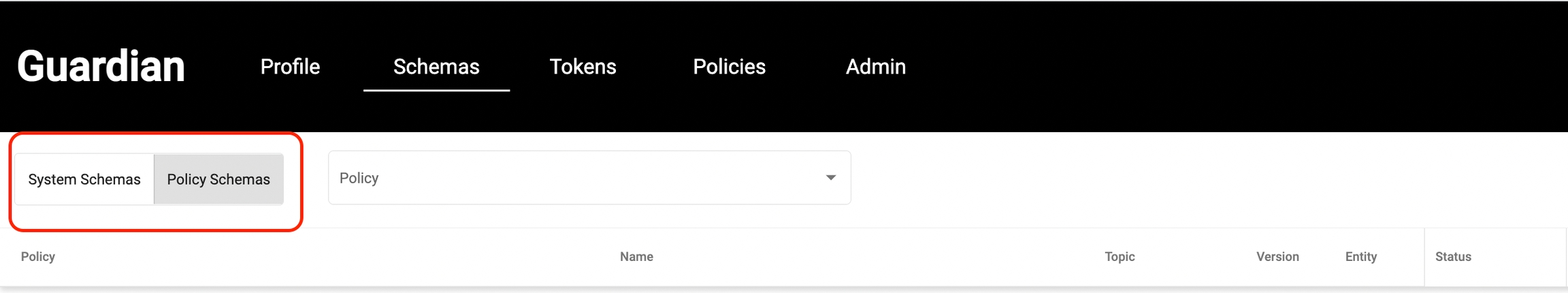The width and height of the screenshot is (1568, 293).
Task: Click the Policy placeholder text in filter
Action: pos(359,178)
